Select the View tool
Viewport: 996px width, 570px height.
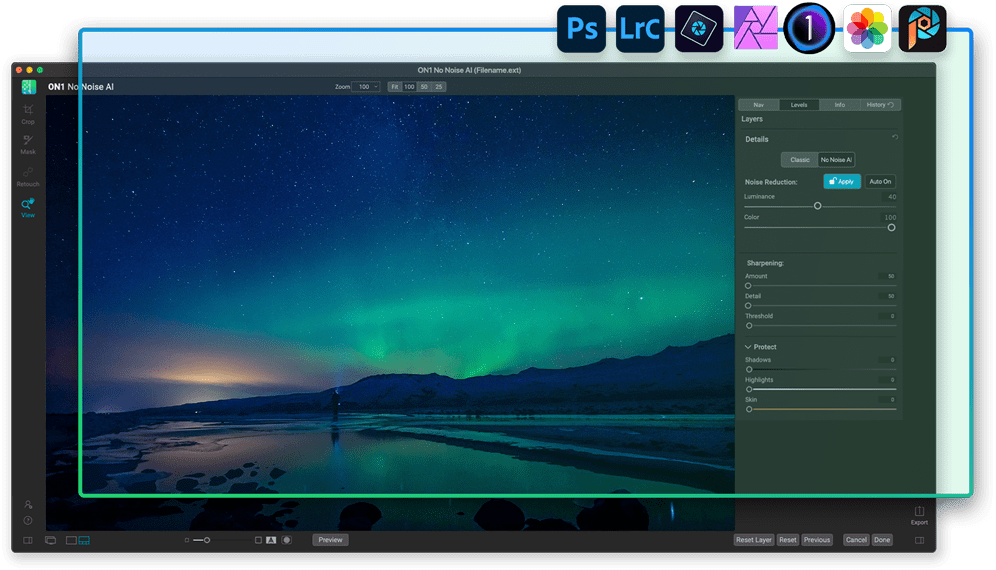pos(28,208)
